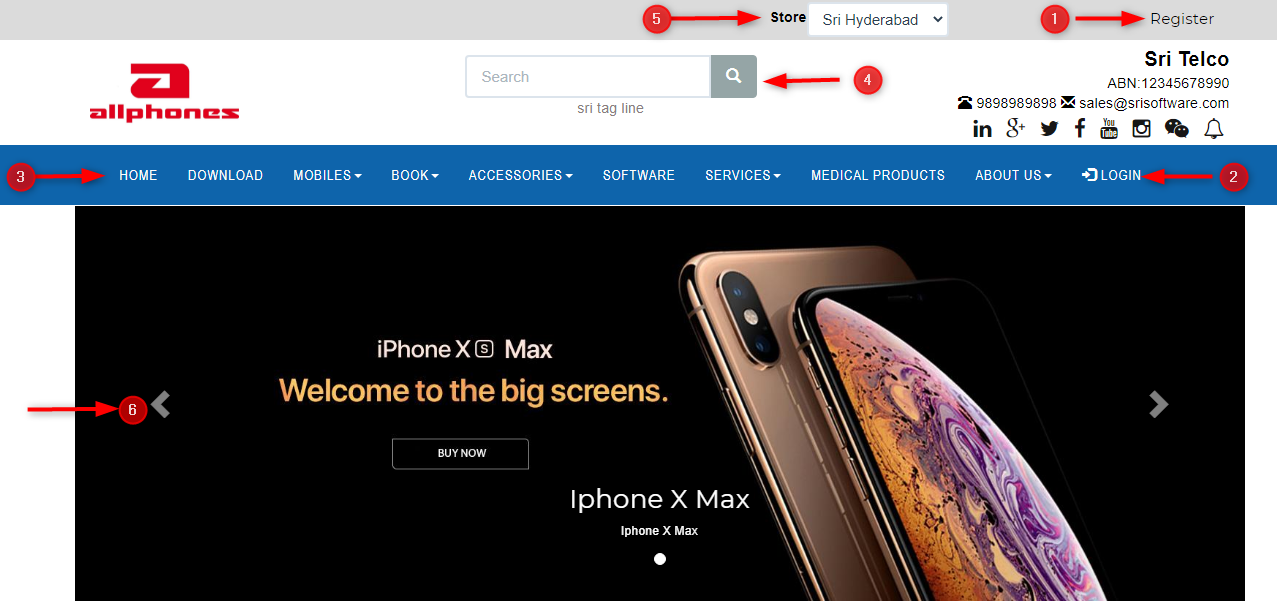
Task: Open the Instagram icon
Action: pyautogui.click(x=1141, y=128)
